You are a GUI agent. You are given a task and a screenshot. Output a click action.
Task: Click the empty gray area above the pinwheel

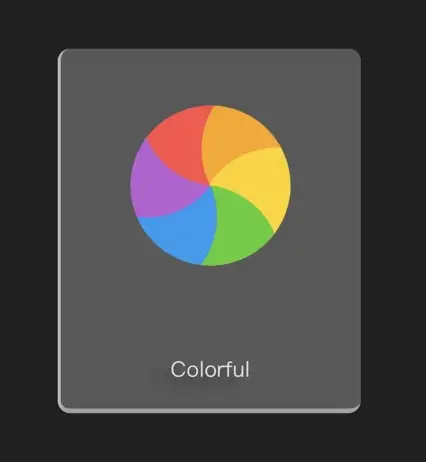tap(210, 77)
